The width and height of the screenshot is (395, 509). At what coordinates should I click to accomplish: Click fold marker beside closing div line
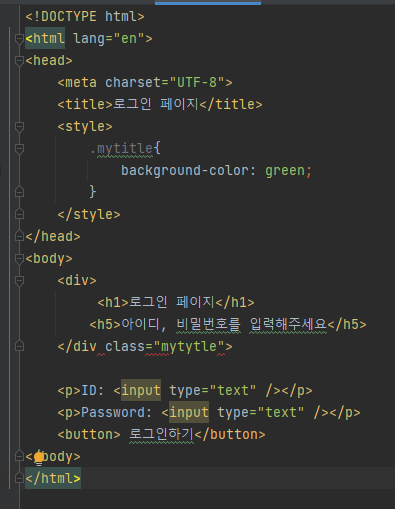[19, 346]
